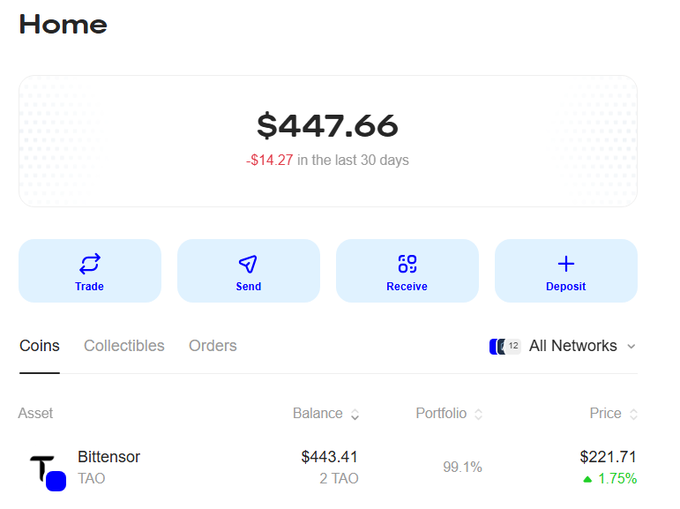Click the Trade swap arrows icon
Viewport: 680px width, 509px height.
coord(90,264)
